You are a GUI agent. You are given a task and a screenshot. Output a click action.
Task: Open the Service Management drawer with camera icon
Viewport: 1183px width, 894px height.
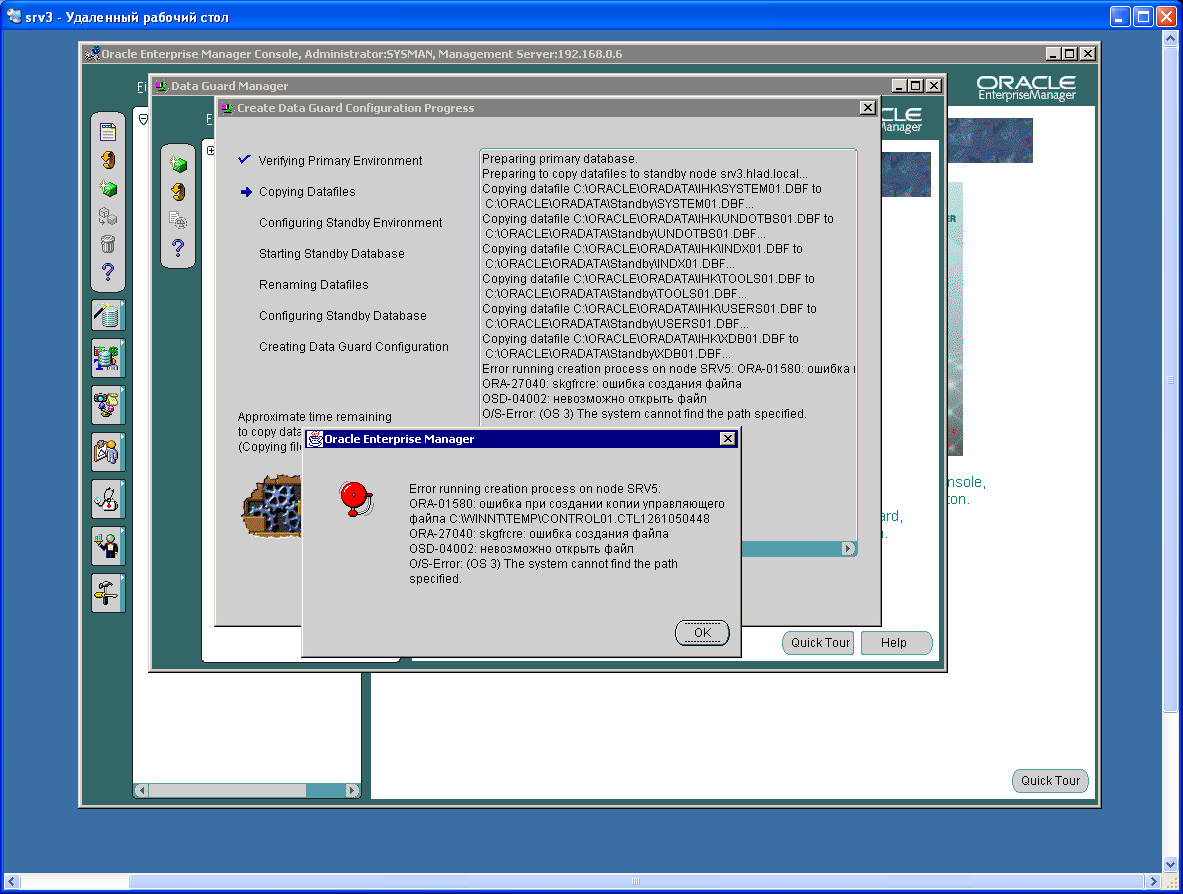(x=108, y=405)
